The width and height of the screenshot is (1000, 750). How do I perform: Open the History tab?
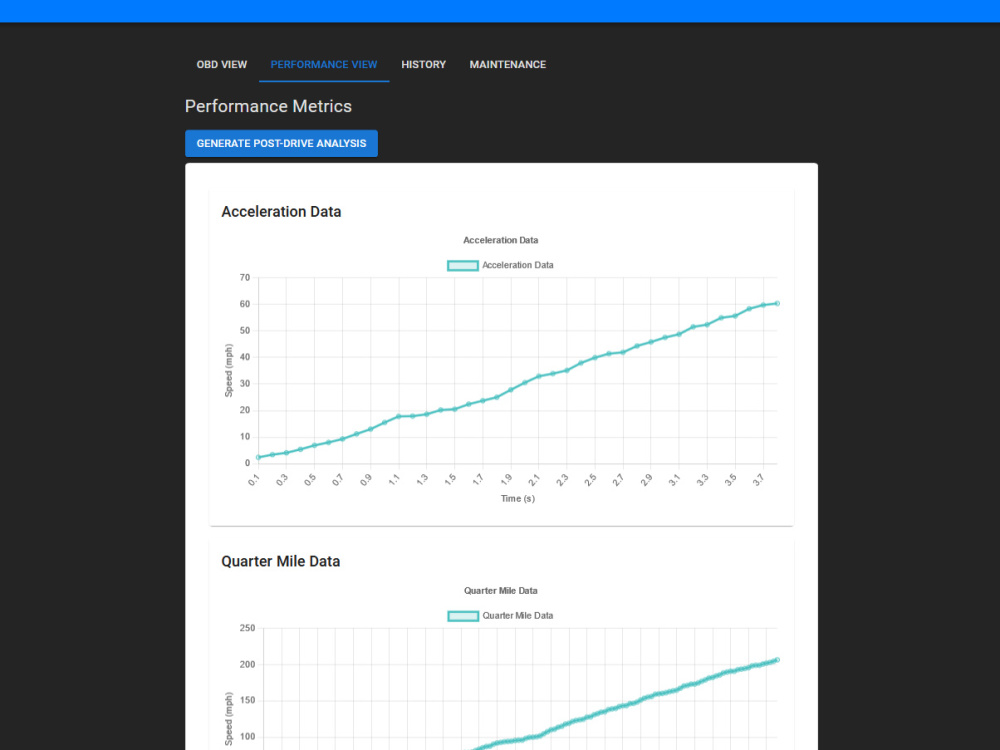pyautogui.click(x=423, y=64)
